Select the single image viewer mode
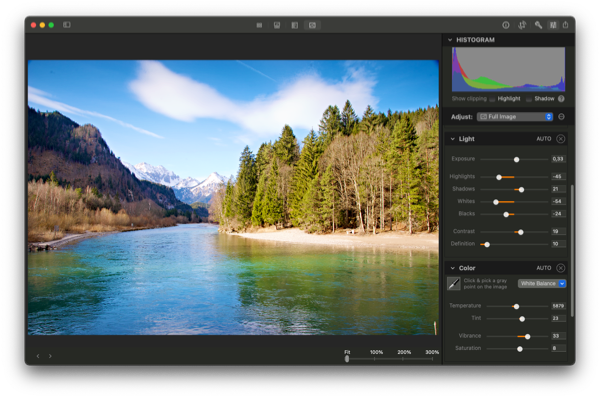The width and height of the screenshot is (600, 398). [312, 25]
